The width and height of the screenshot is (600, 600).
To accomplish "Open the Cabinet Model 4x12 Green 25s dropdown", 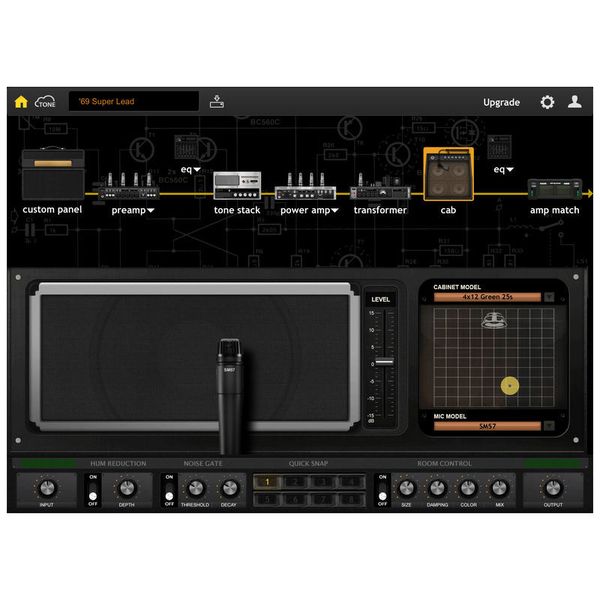I will point(487,297).
